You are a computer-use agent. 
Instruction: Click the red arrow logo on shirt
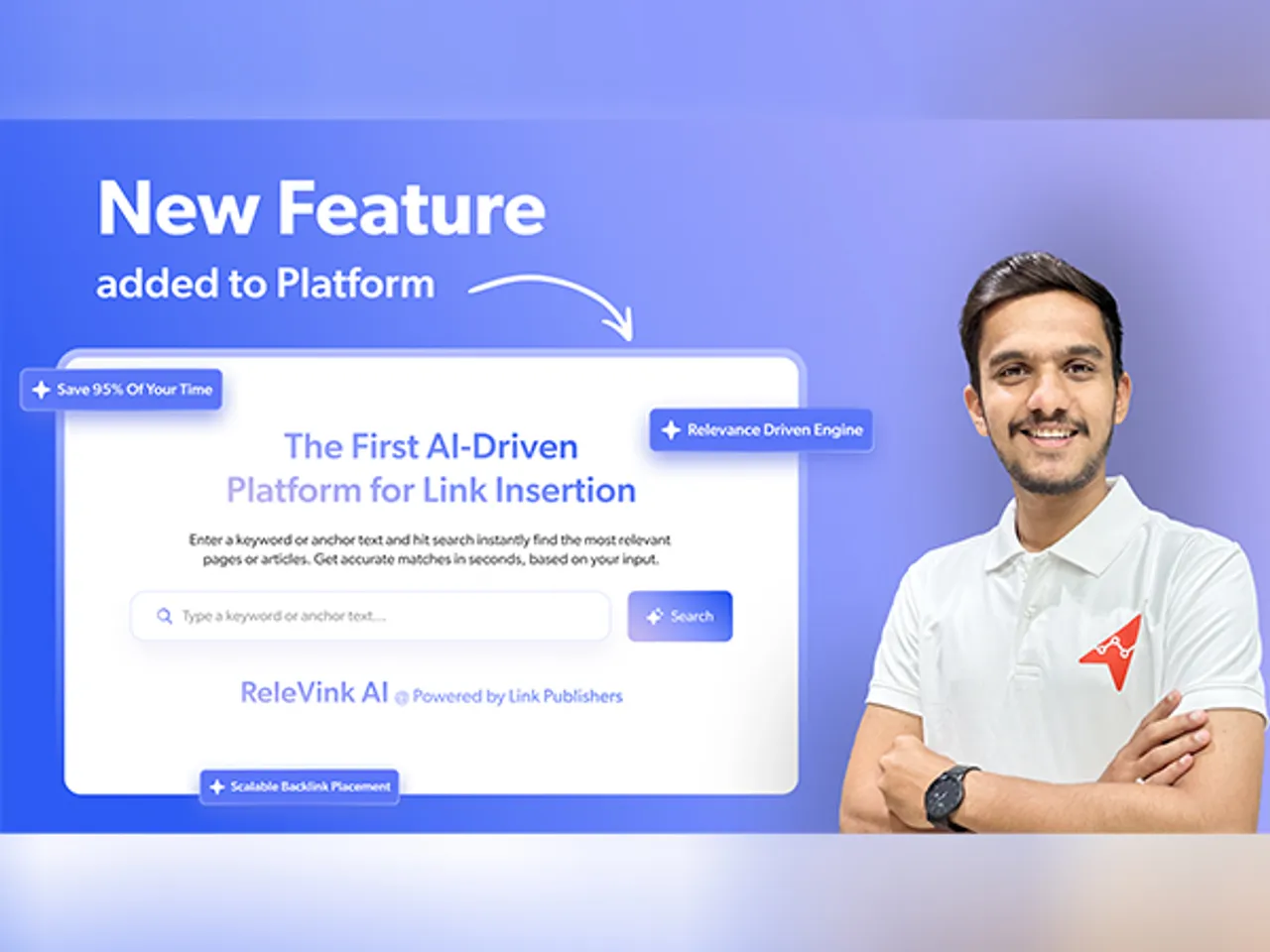click(1113, 651)
